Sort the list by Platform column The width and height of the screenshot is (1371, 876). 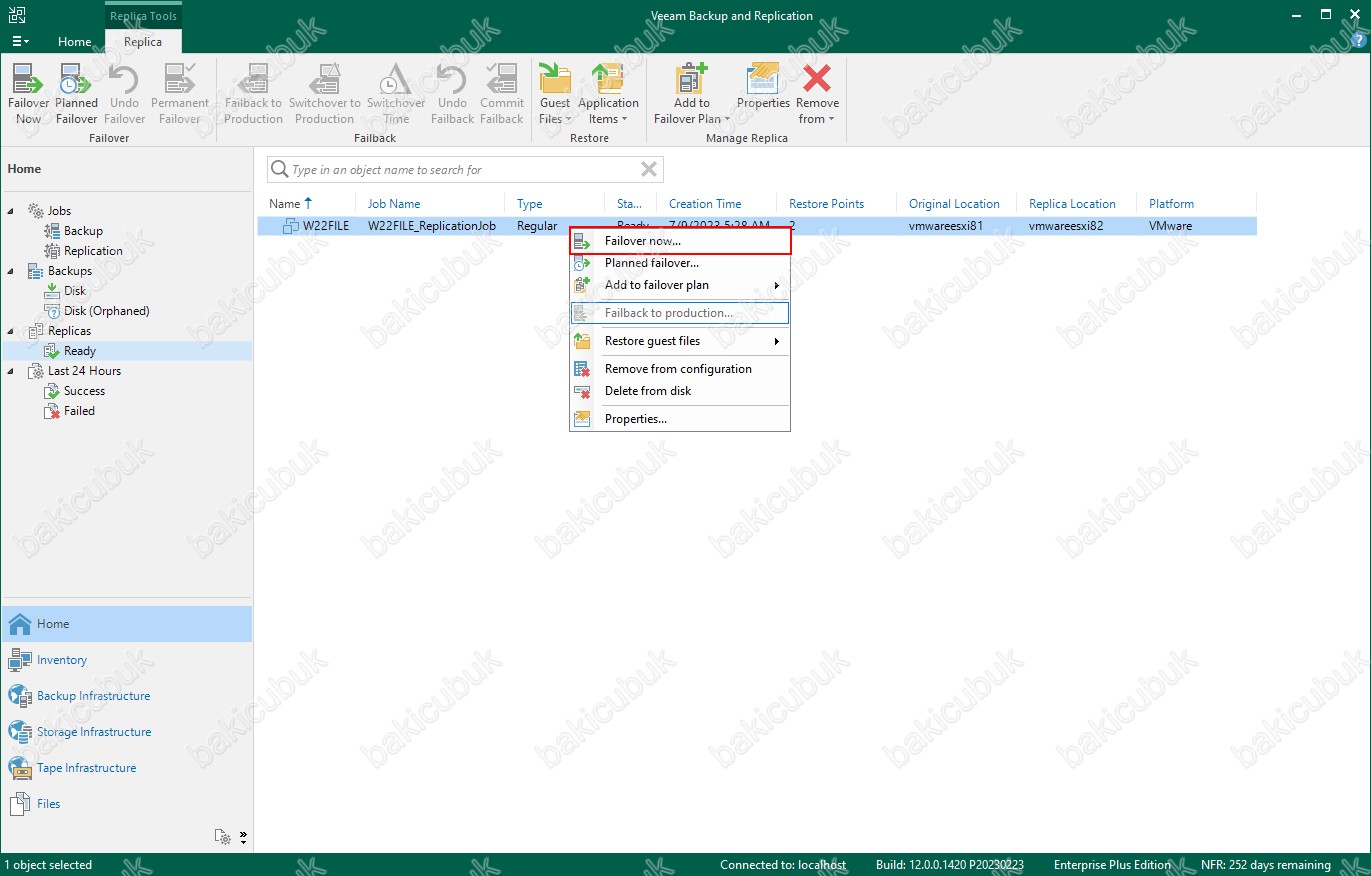(1171, 204)
